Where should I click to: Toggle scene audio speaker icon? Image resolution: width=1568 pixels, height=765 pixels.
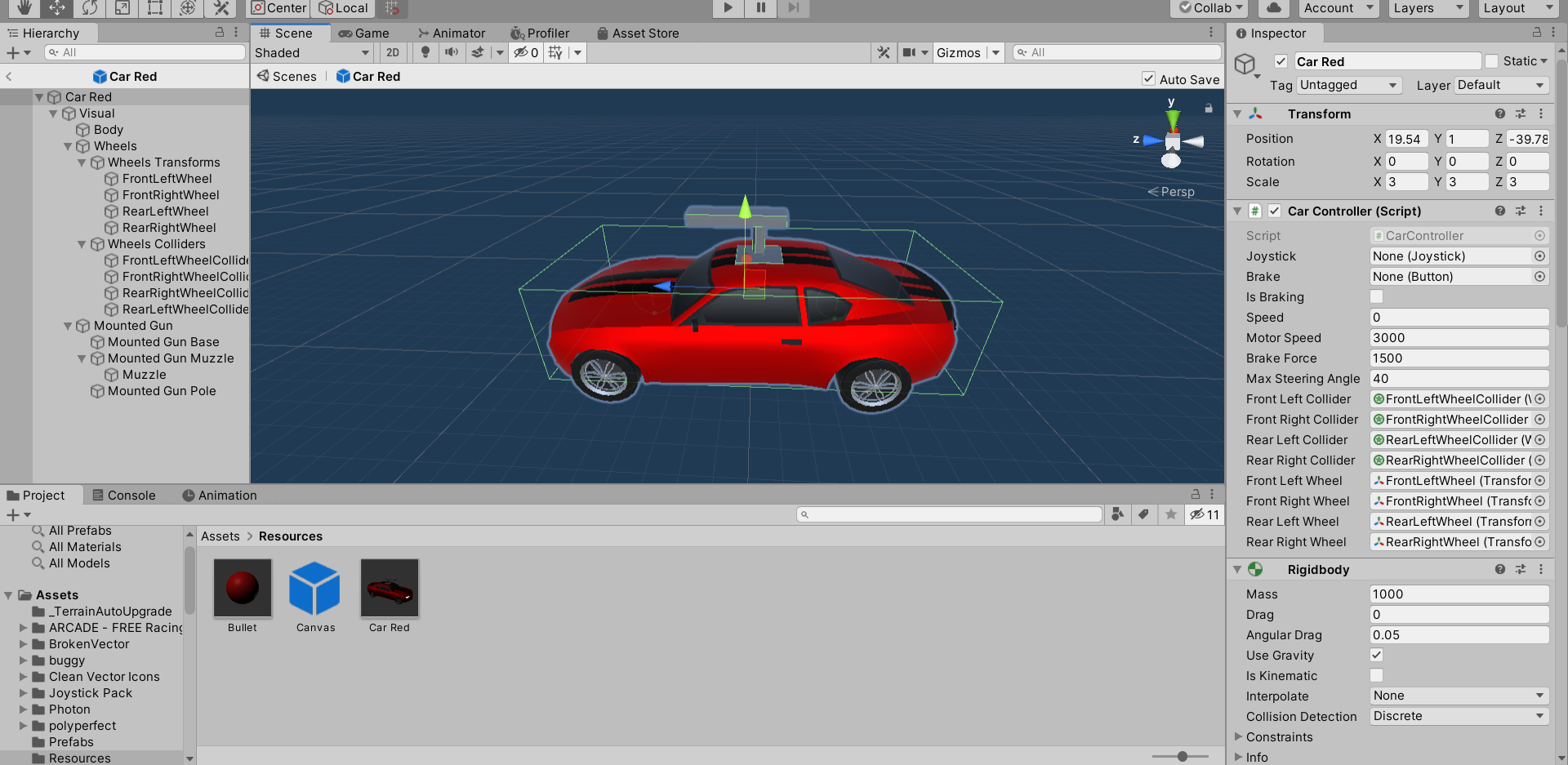(451, 52)
